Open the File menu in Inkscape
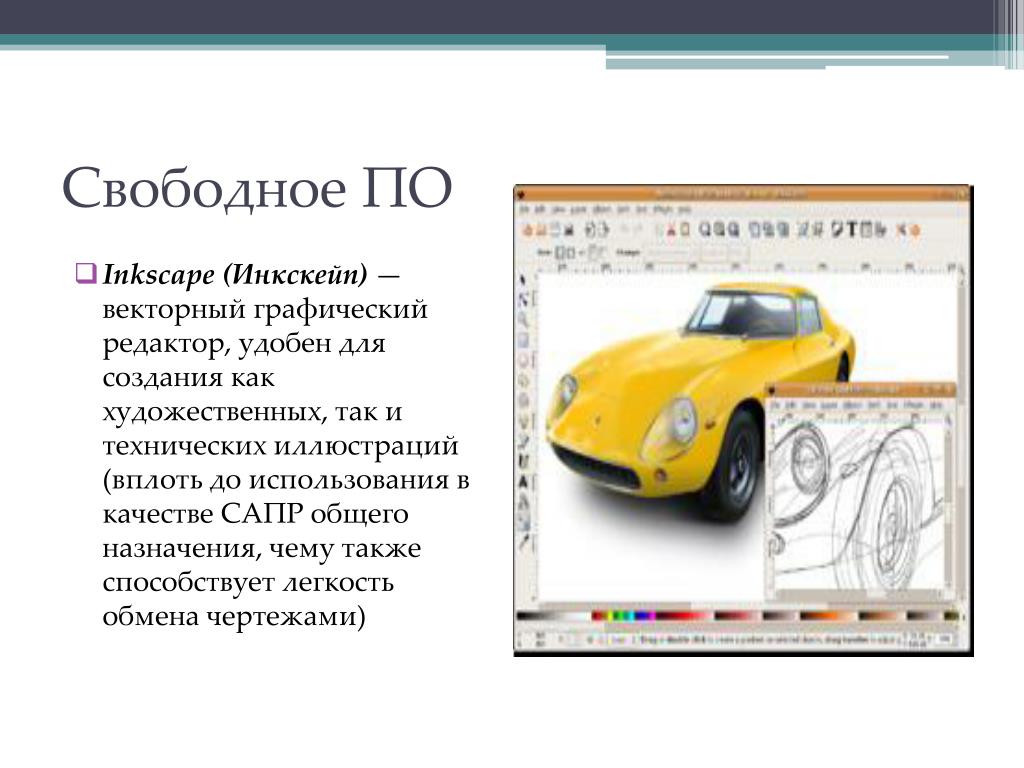 pyautogui.click(x=524, y=210)
